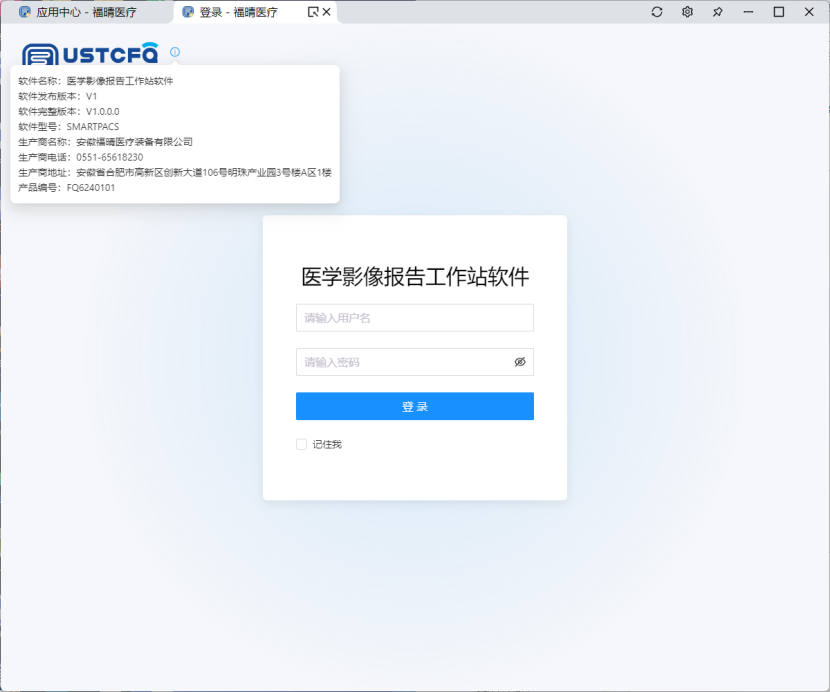This screenshot has height=692, width=830.
Task: Open settings via the gear icon
Action: click(687, 12)
